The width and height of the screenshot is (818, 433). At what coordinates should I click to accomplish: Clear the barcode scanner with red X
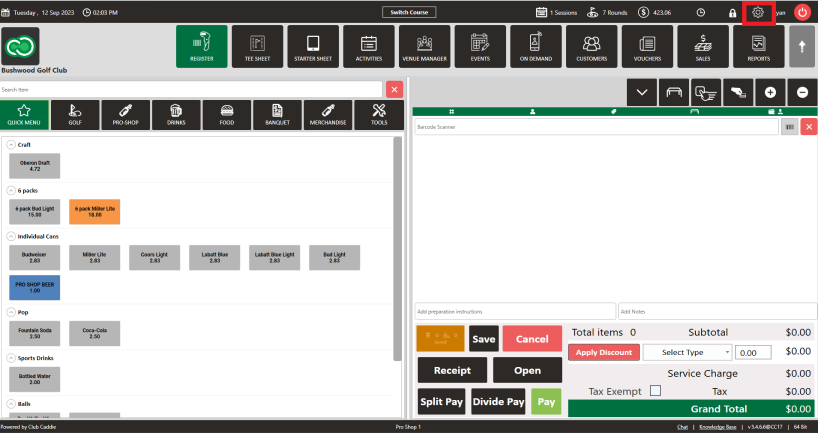(809, 127)
